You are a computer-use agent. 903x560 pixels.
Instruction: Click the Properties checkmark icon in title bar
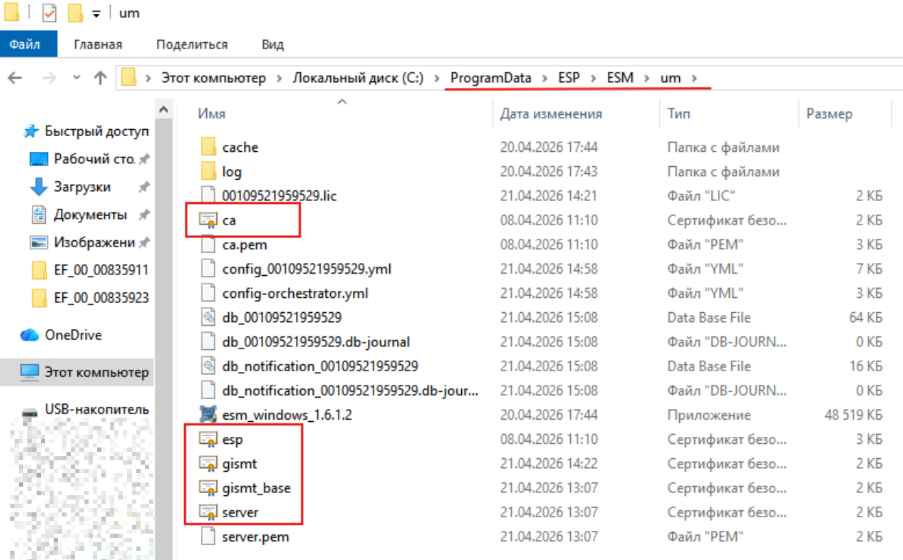point(50,13)
